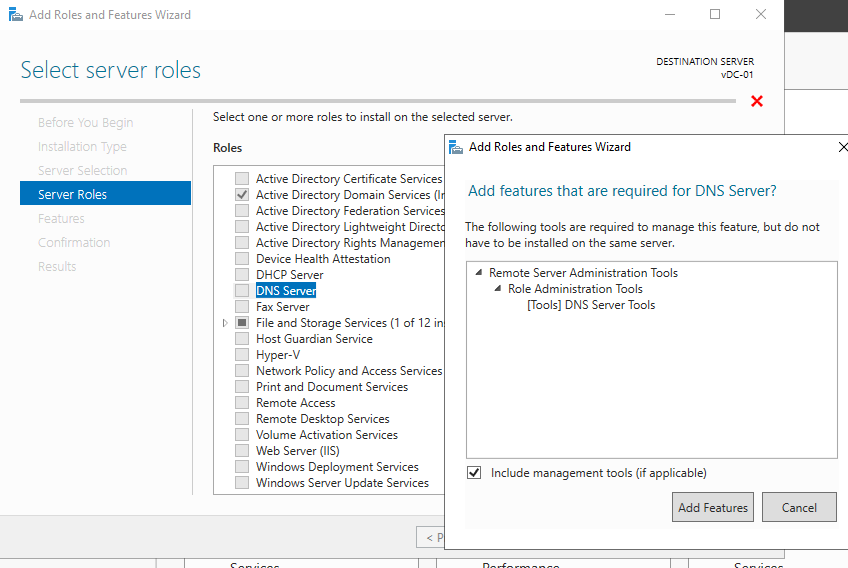Toggle File and Storage Services checkbox
This screenshot has width=848, height=568.
tap(242, 323)
